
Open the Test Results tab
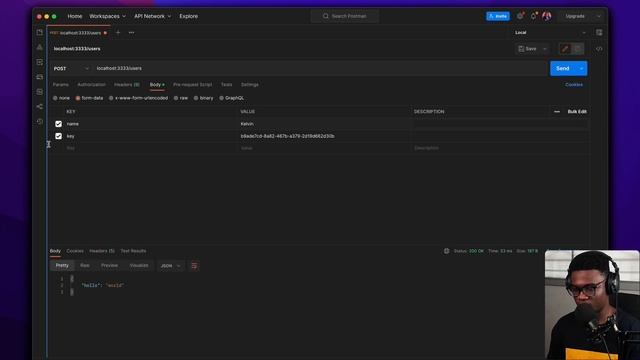pyautogui.click(x=133, y=251)
